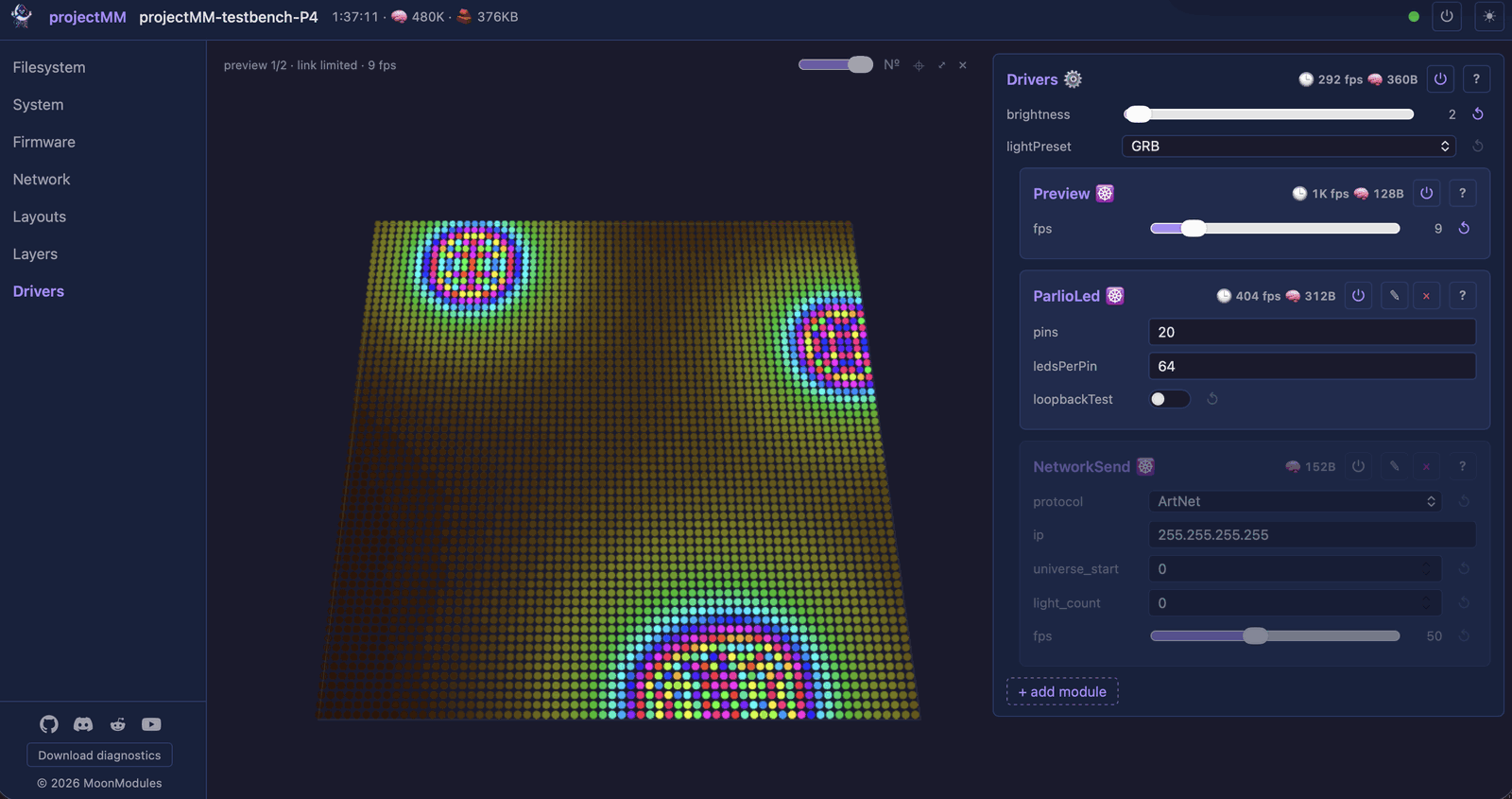Edit the NetworkSend module
Image resolution: width=1512 pixels, height=799 pixels.
[x=1394, y=466]
